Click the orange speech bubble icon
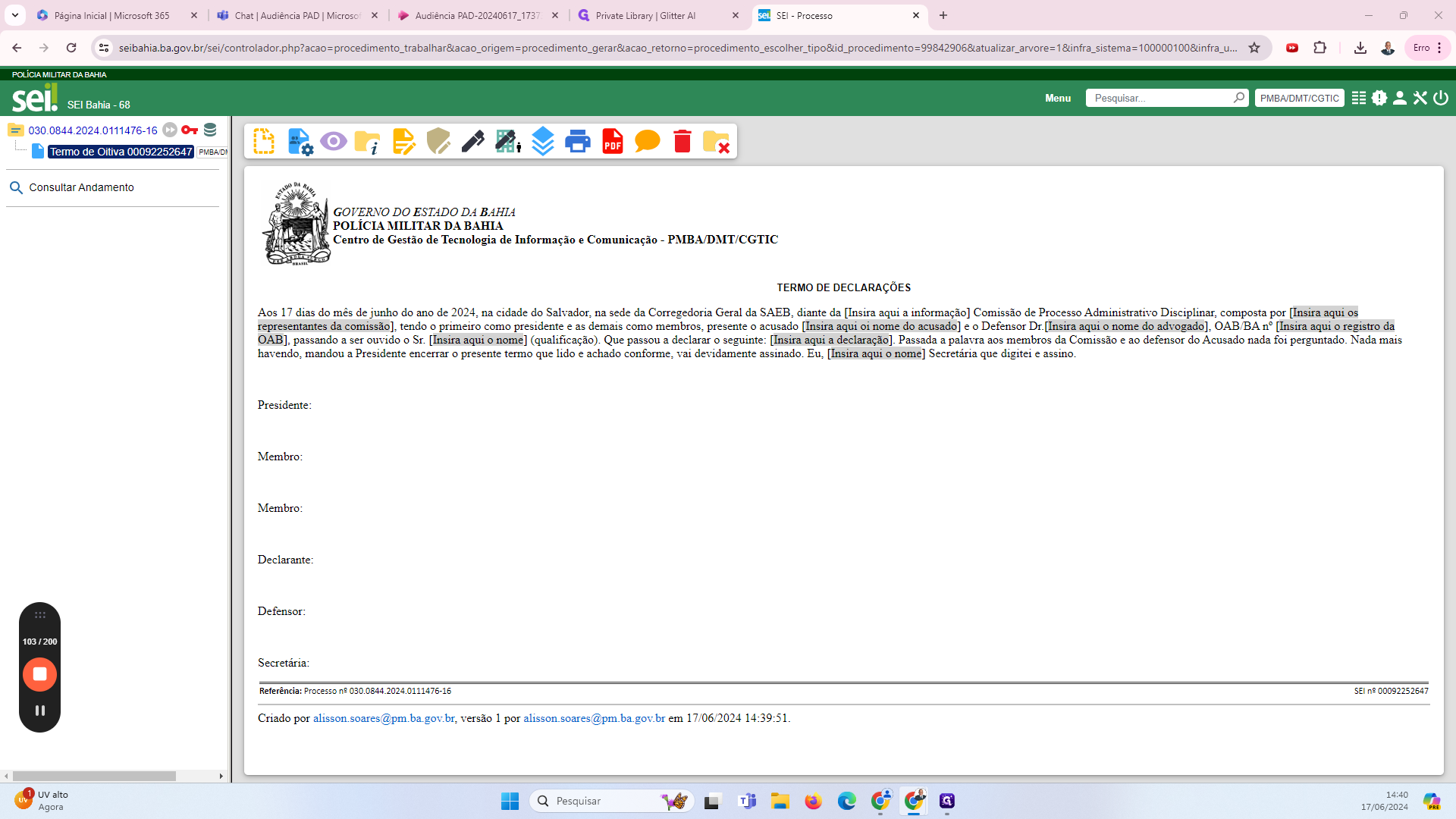This screenshot has height=819, width=1456. click(648, 142)
